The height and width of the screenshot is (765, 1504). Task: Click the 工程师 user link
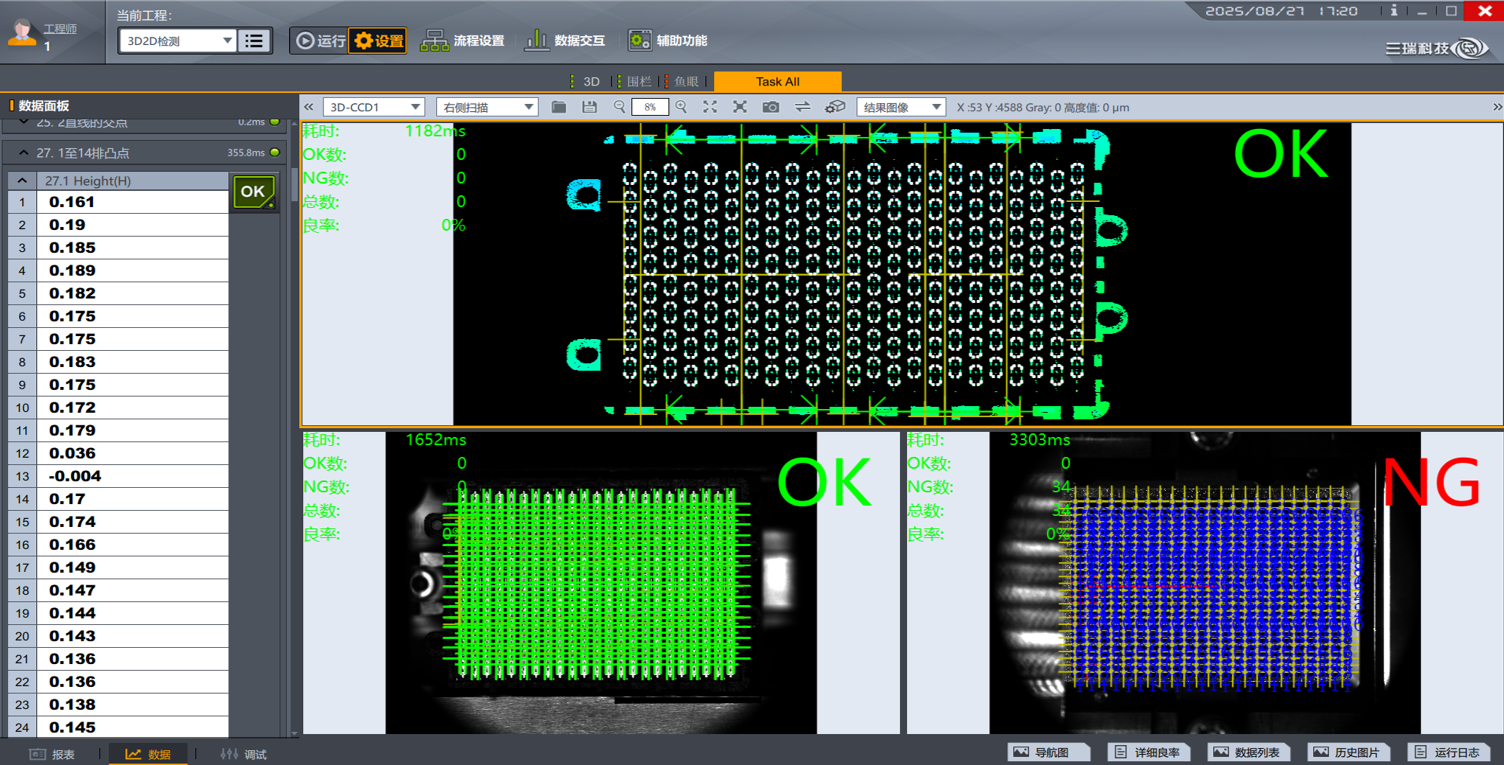60,29
